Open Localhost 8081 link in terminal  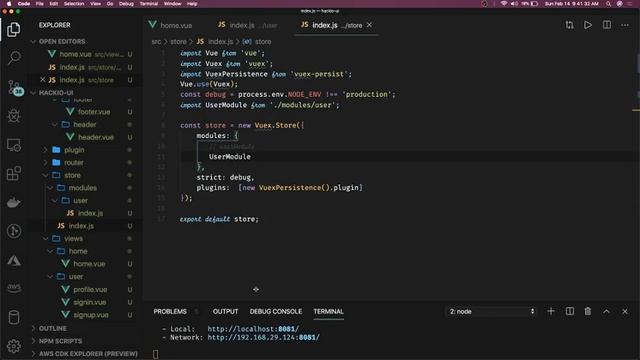pos(253,329)
